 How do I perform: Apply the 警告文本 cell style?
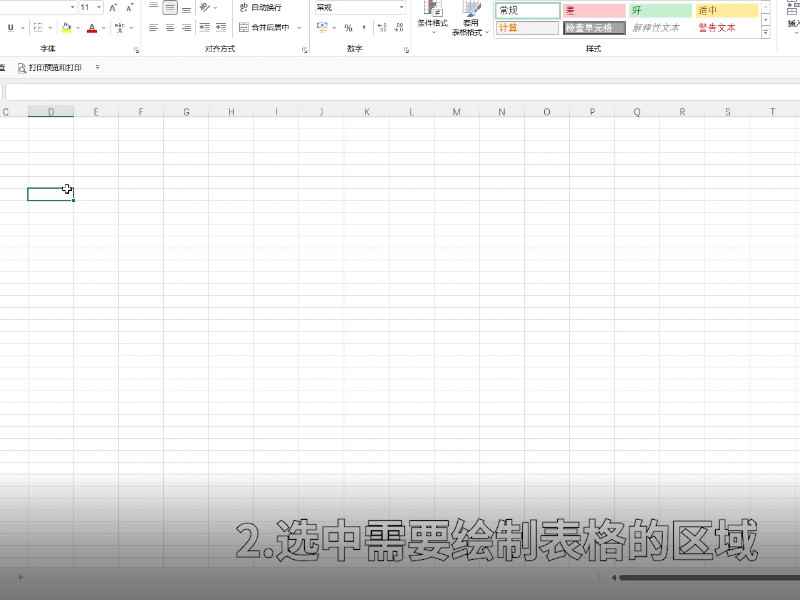point(717,27)
